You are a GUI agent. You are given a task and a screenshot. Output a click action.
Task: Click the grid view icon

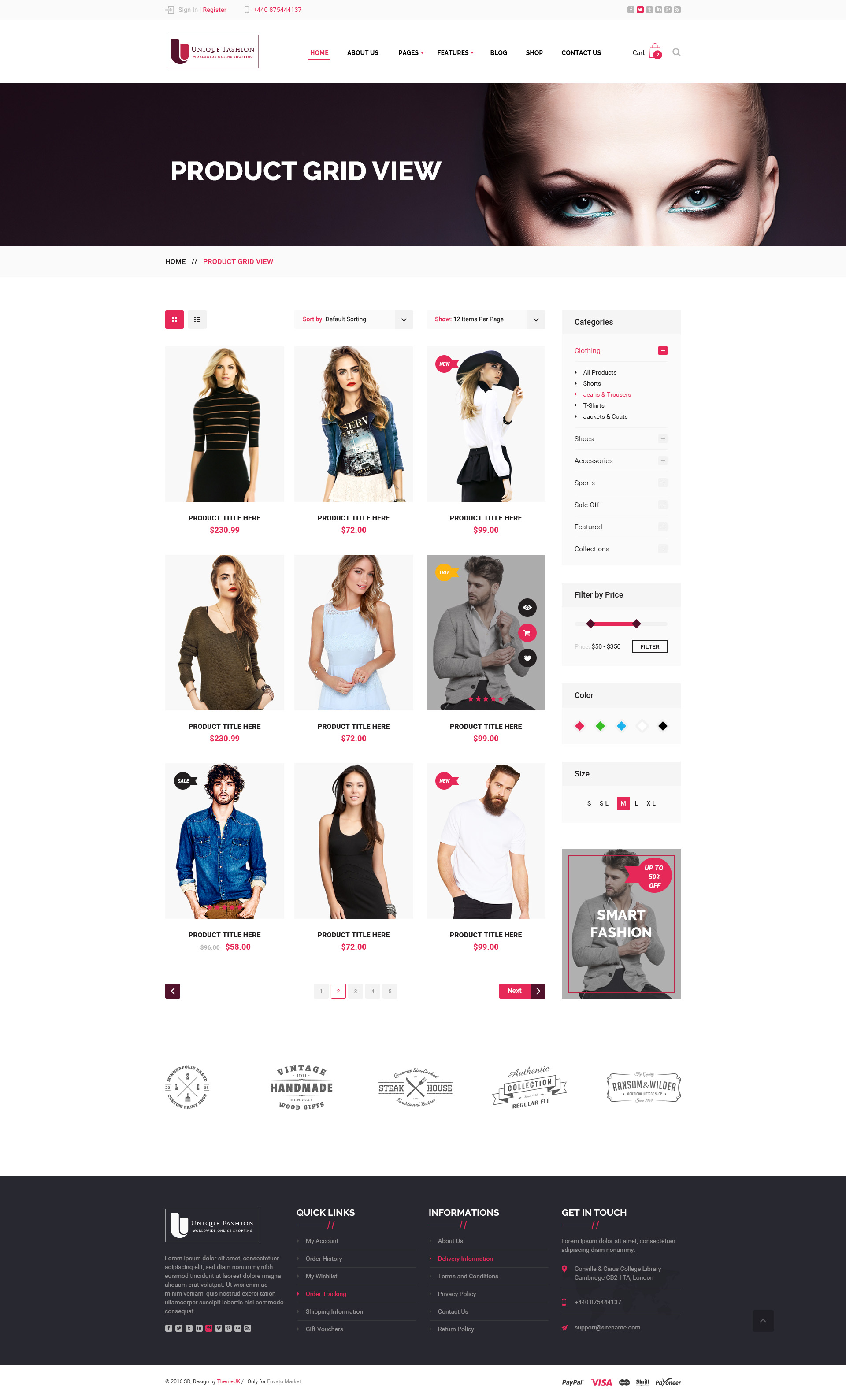[175, 319]
